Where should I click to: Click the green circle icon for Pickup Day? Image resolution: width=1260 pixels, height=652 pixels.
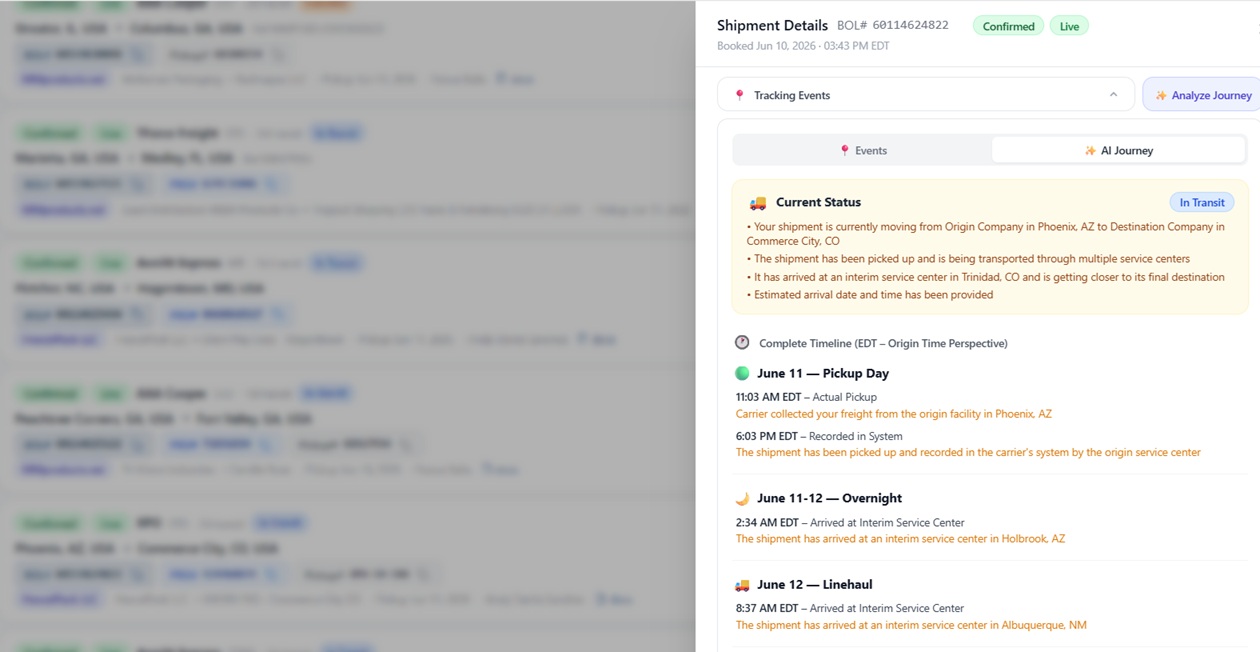click(742, 373)
